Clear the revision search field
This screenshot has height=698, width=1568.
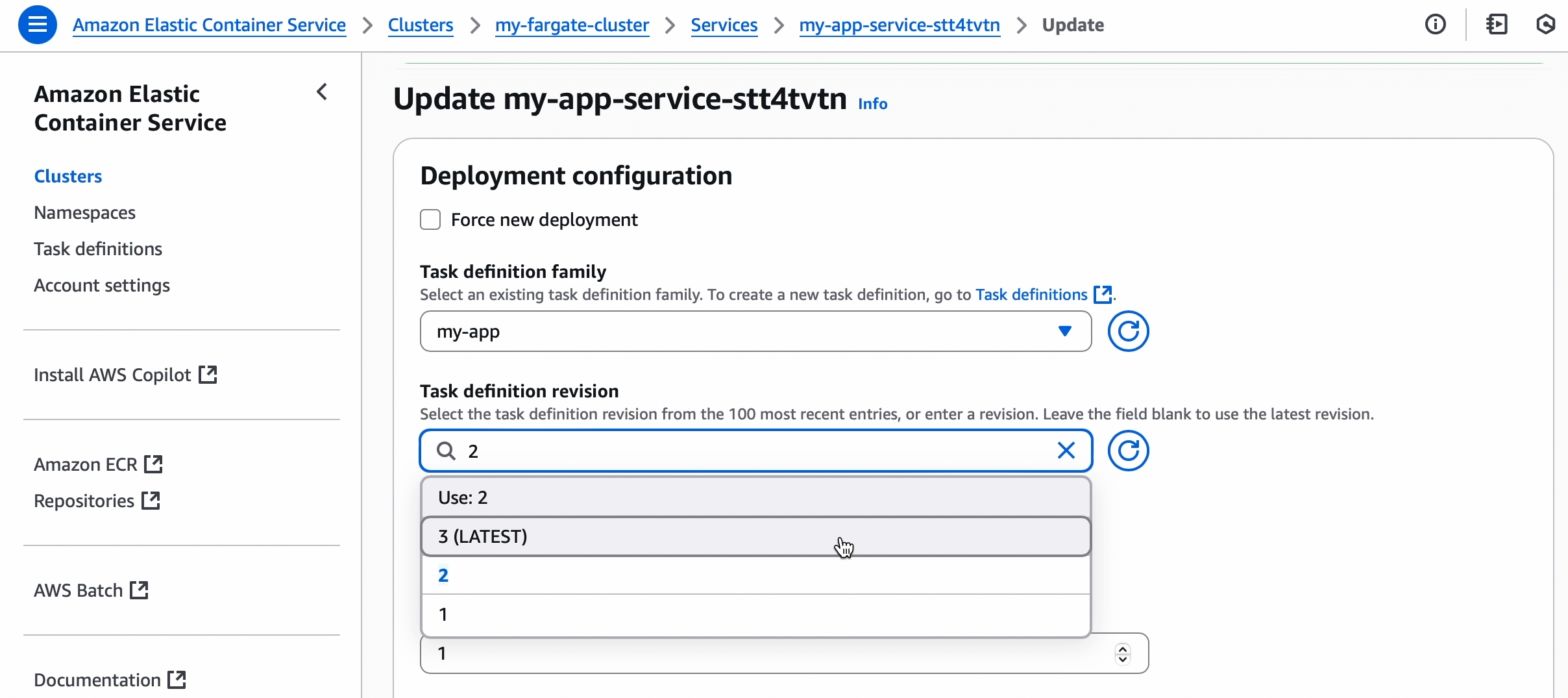coord(1066,451)
